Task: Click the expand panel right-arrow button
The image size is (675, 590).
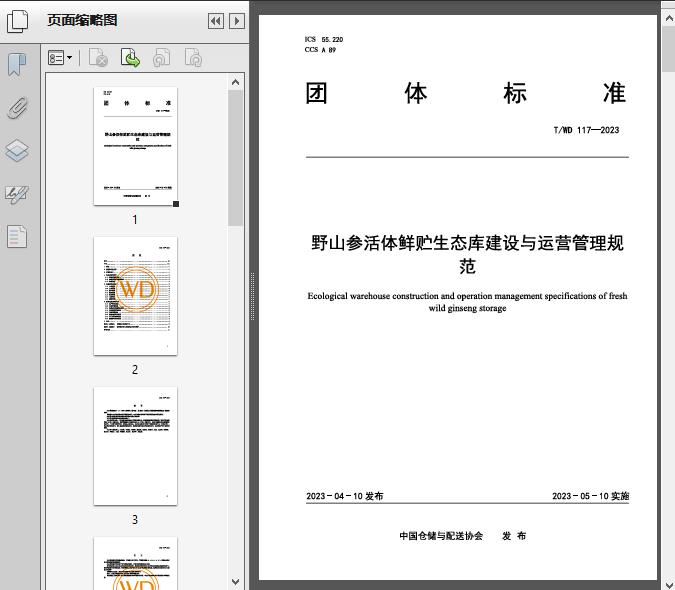Action: click(237, 21)
